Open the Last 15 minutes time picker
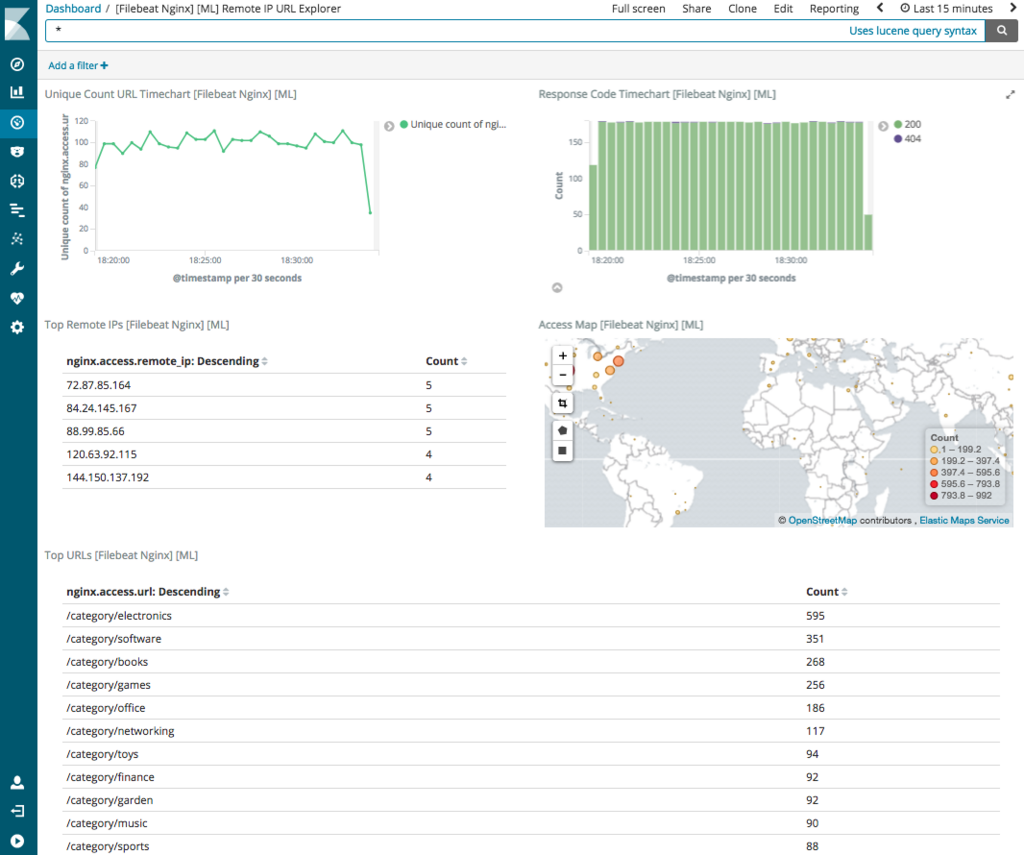 (946, 8)
